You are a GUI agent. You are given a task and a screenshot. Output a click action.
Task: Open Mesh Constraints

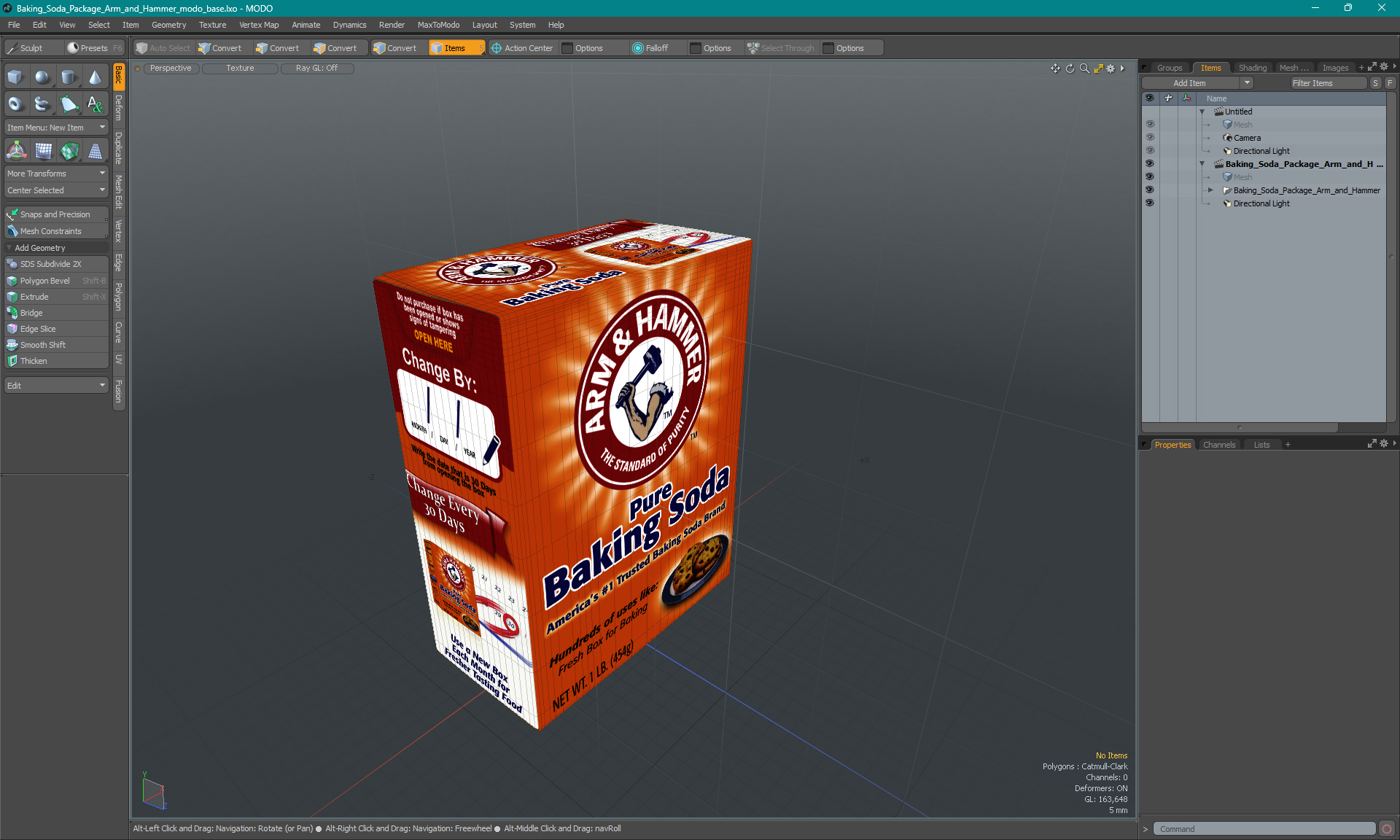click(x=56, y=231)
